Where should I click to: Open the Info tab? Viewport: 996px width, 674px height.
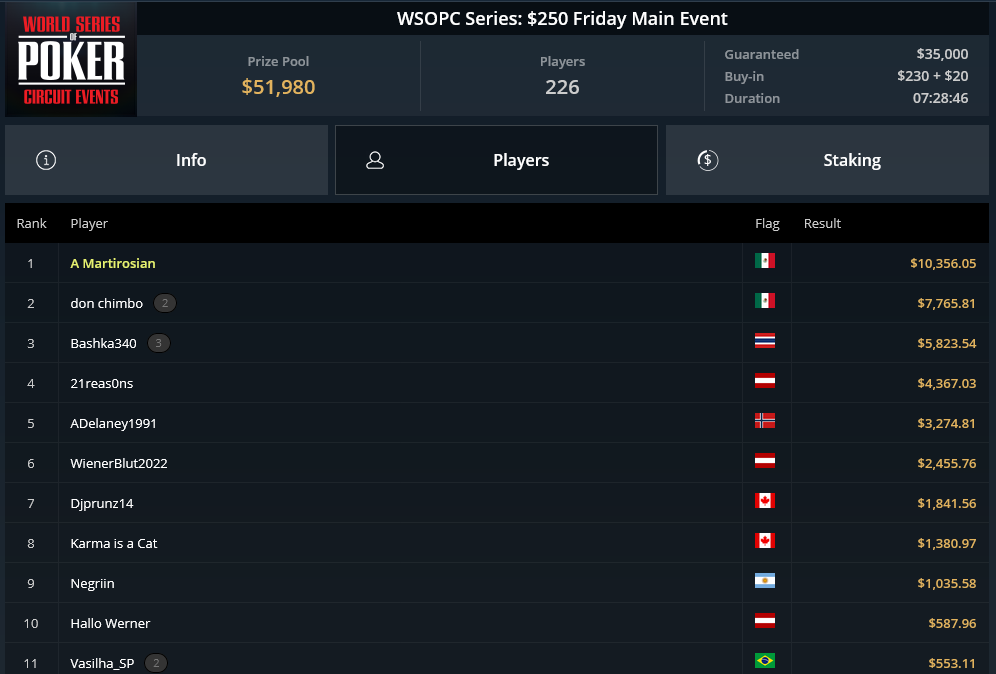click(x=166, y=160)
